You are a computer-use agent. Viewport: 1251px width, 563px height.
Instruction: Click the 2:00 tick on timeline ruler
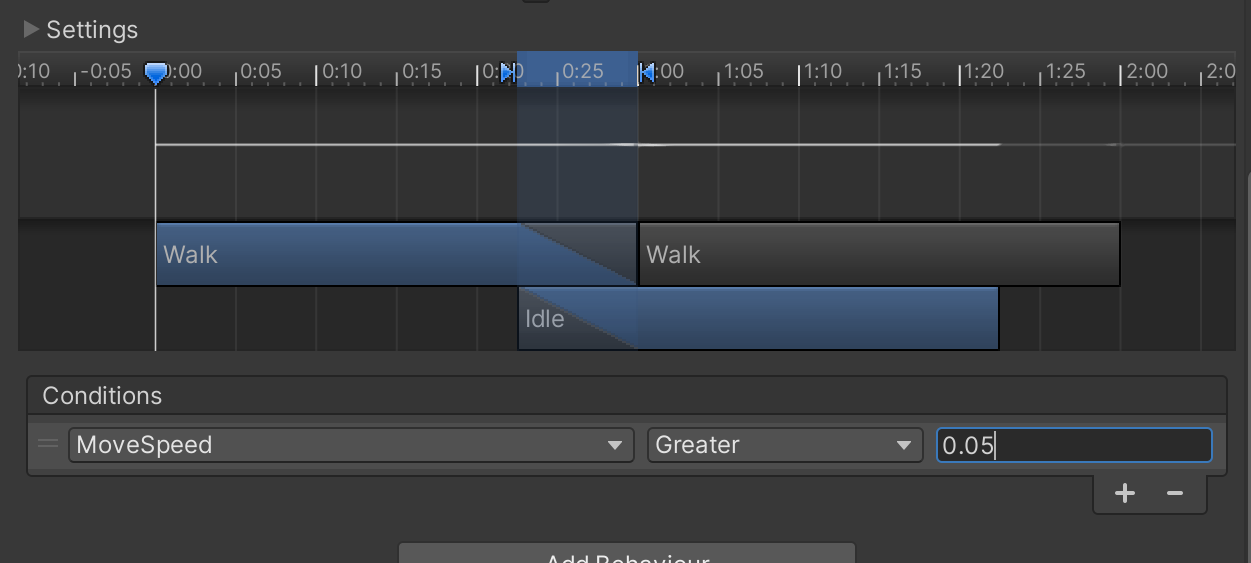(1146, 72)
